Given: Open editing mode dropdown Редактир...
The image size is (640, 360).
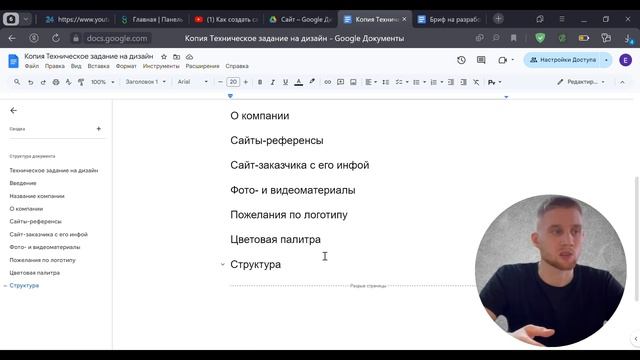Looking at the screenshot, I should pos(580,82).
